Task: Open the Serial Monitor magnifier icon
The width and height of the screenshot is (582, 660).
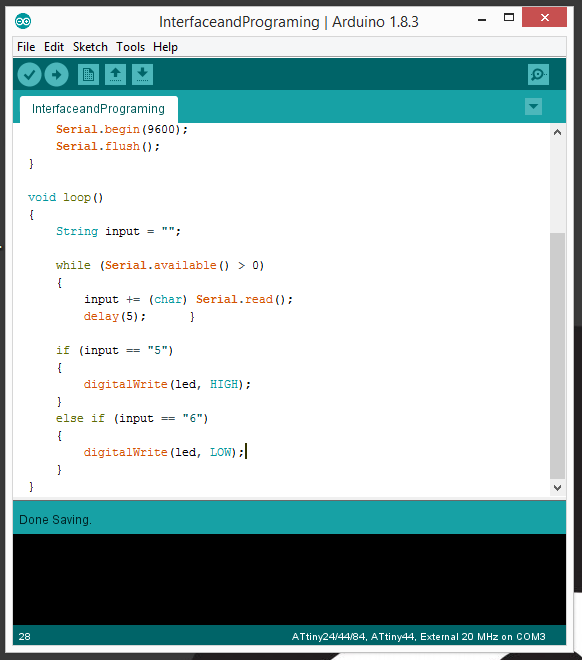Action: [538, 75]
